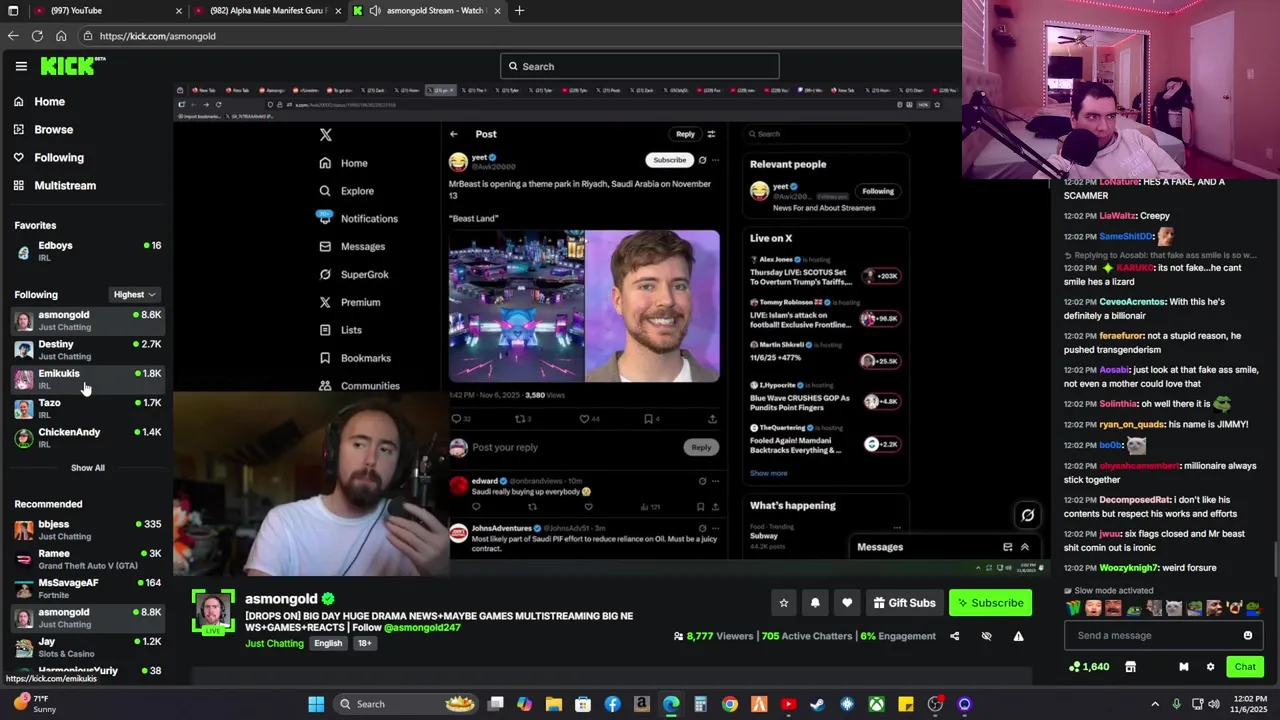Open Sticky Notes from the taskbar

coord(905,704)
